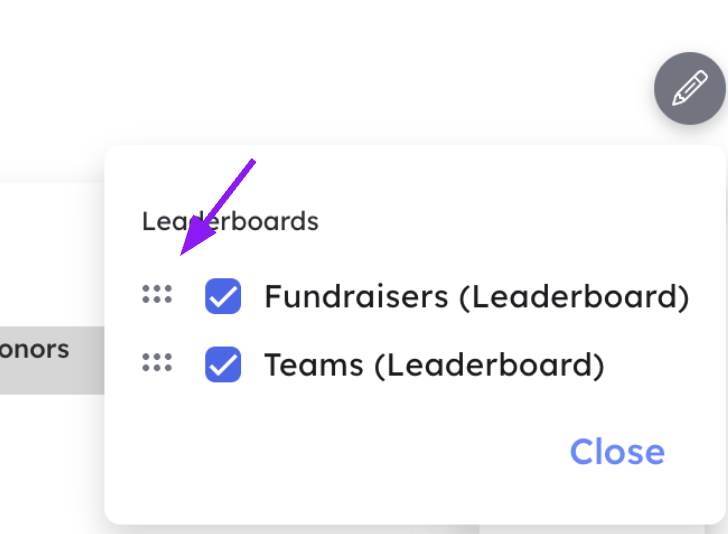
Task: Disable the Teams leaderboard option
Action: [223, 365]
